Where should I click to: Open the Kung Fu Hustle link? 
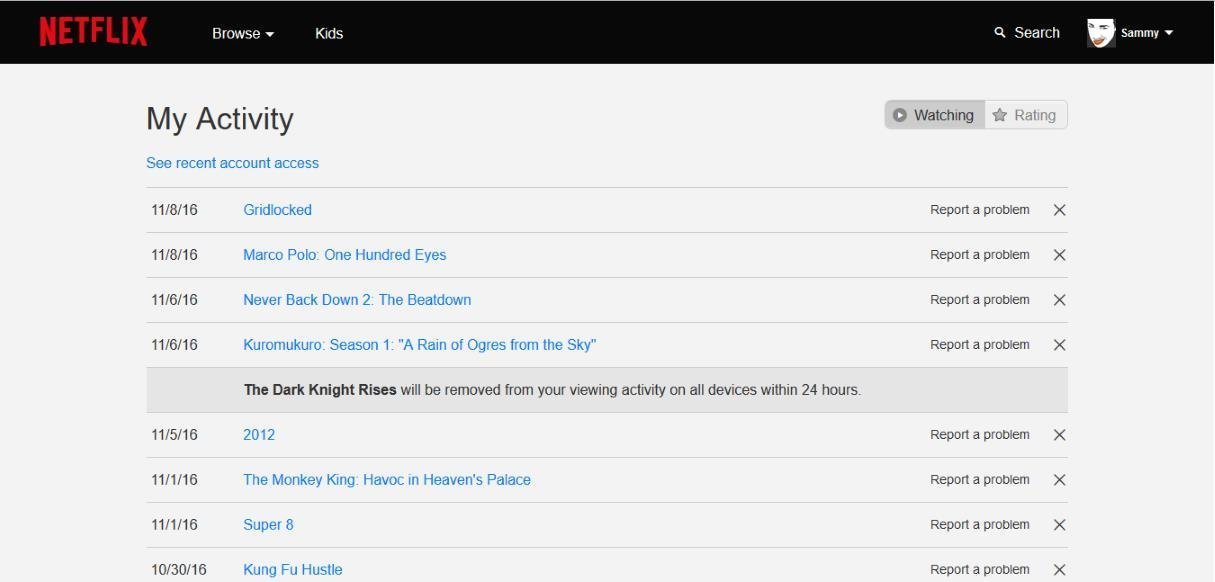coord(293,570)
